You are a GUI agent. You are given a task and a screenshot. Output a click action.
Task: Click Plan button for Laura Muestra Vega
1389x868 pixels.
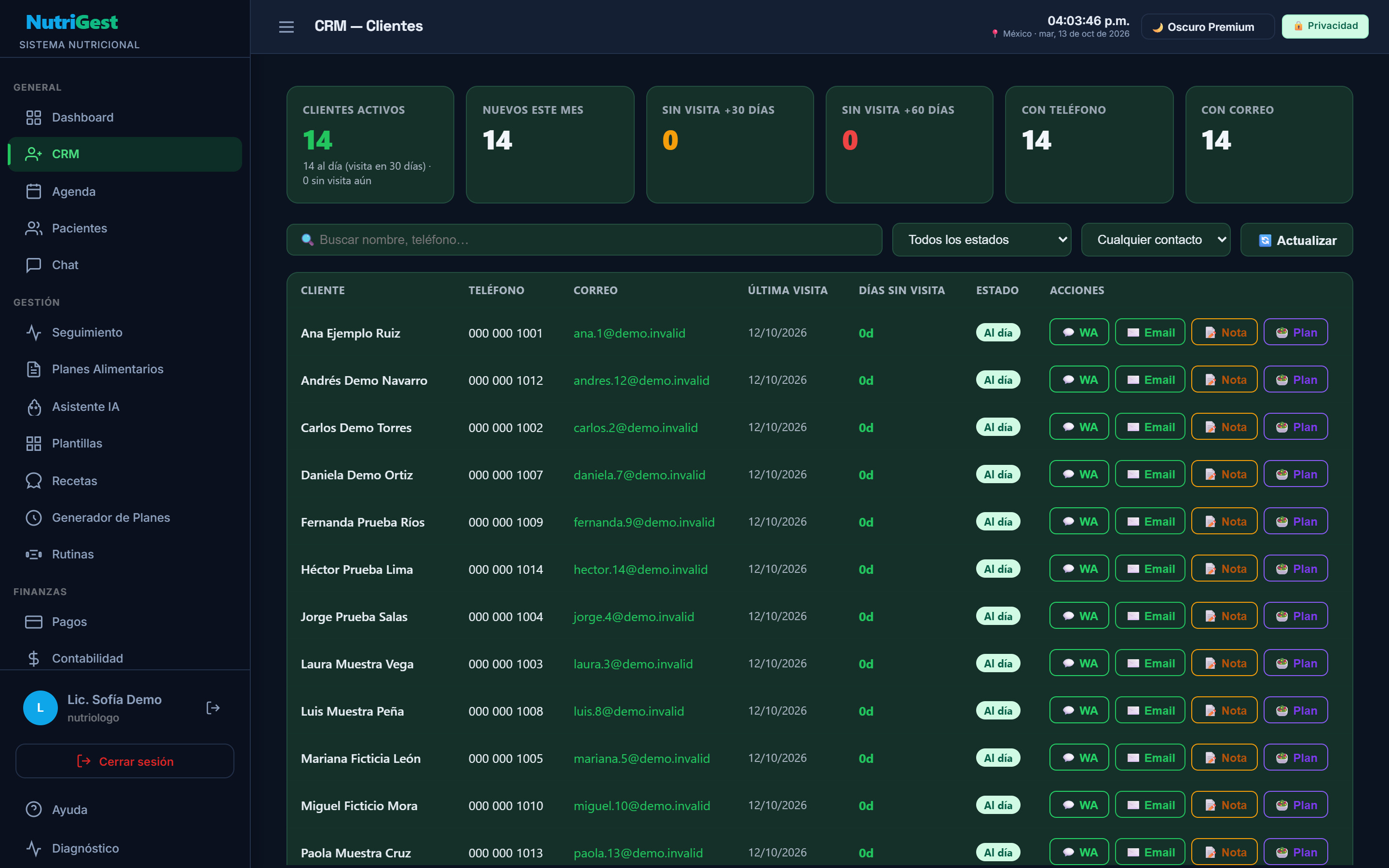coord(1295,663)
